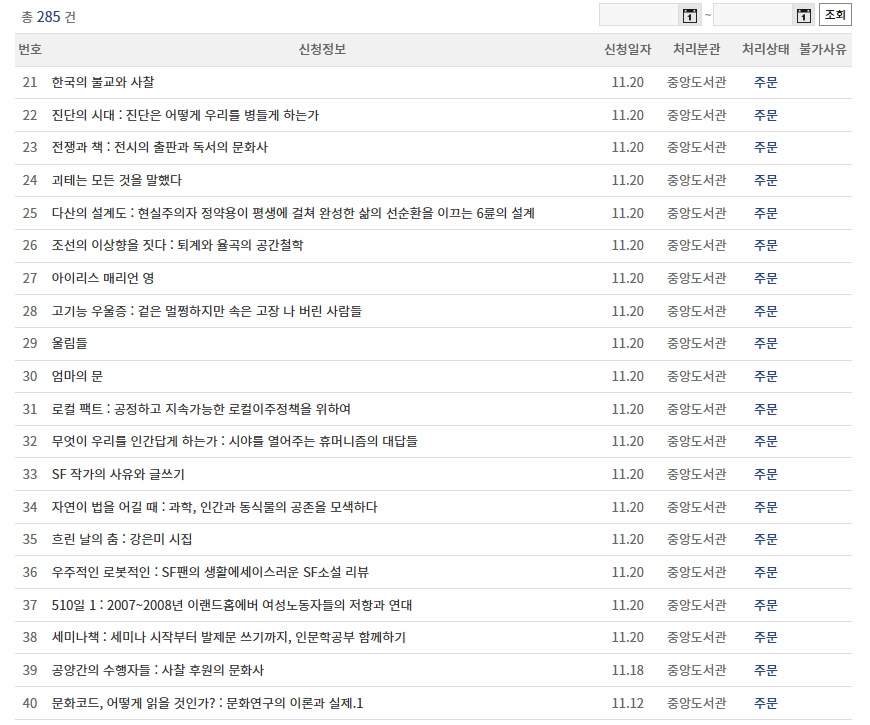Click 주문 status link for item 40
The height and width of the screenshot is (725, 870).
click(765, 702)
